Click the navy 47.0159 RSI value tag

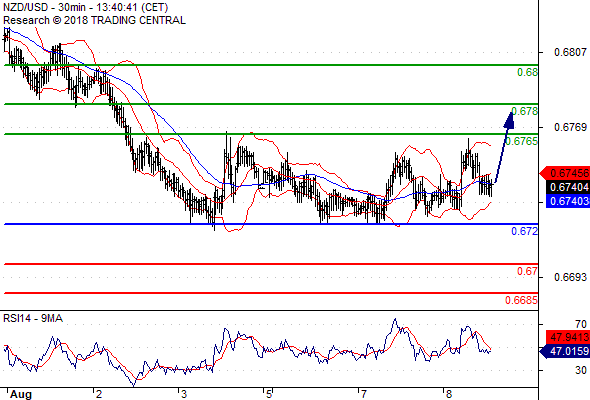pyautogui.click(x=564, y=351)
